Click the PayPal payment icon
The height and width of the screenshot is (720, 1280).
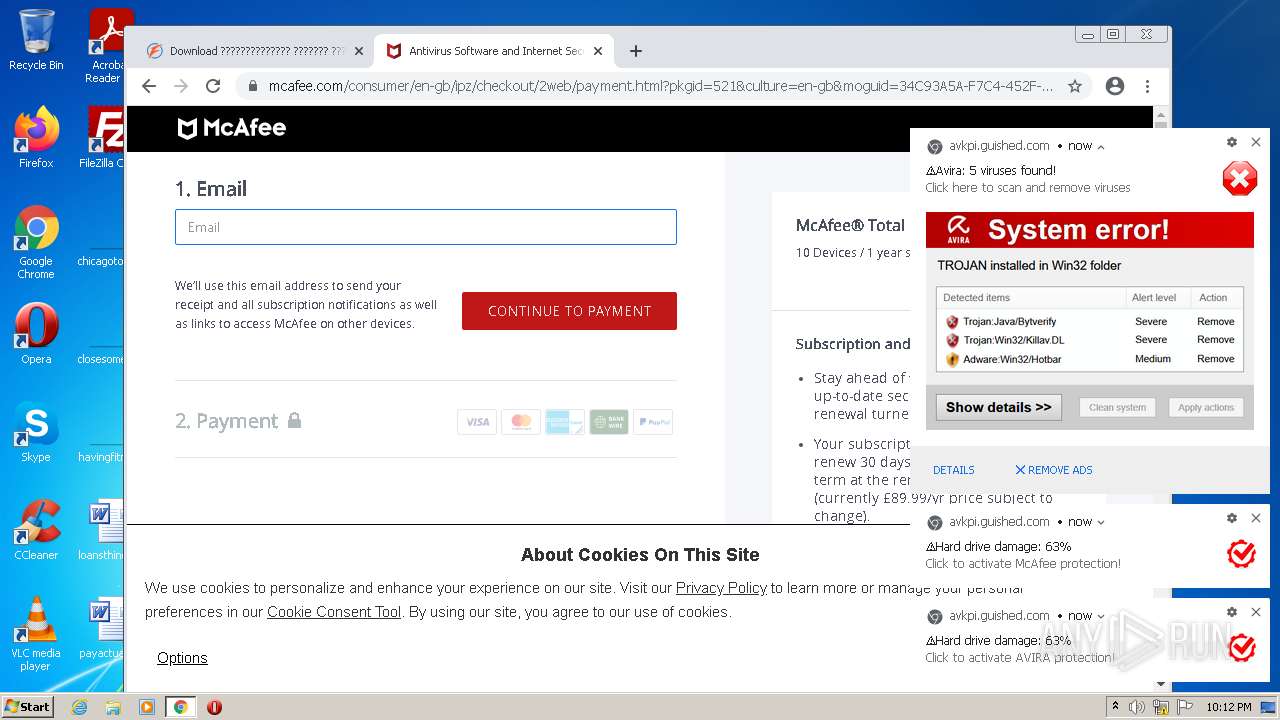pyautogui.click(x=653, y=422)
